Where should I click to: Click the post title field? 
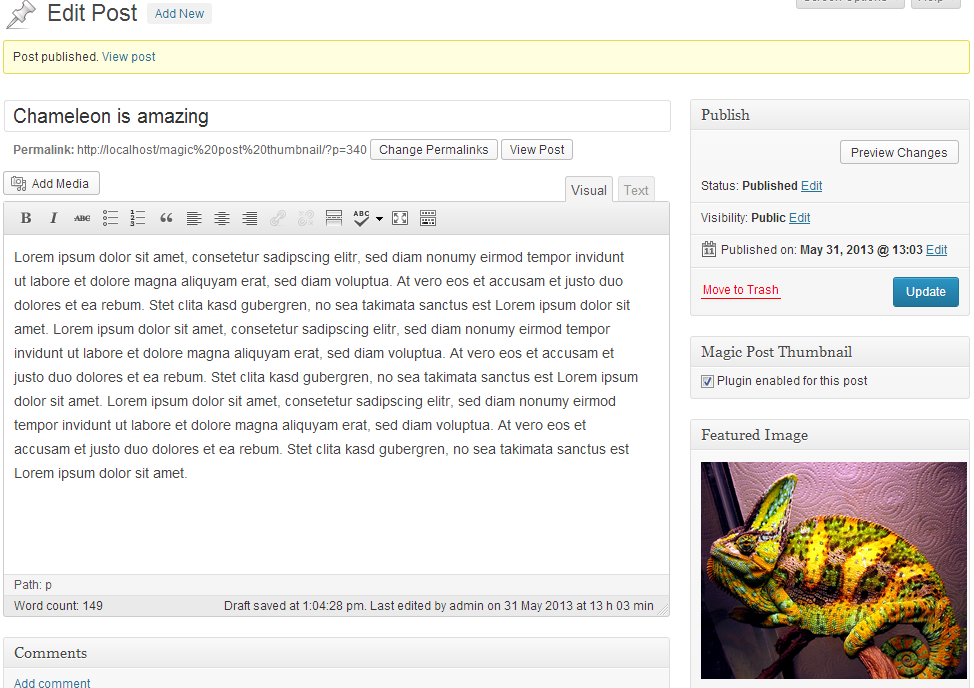click(337, 116)
